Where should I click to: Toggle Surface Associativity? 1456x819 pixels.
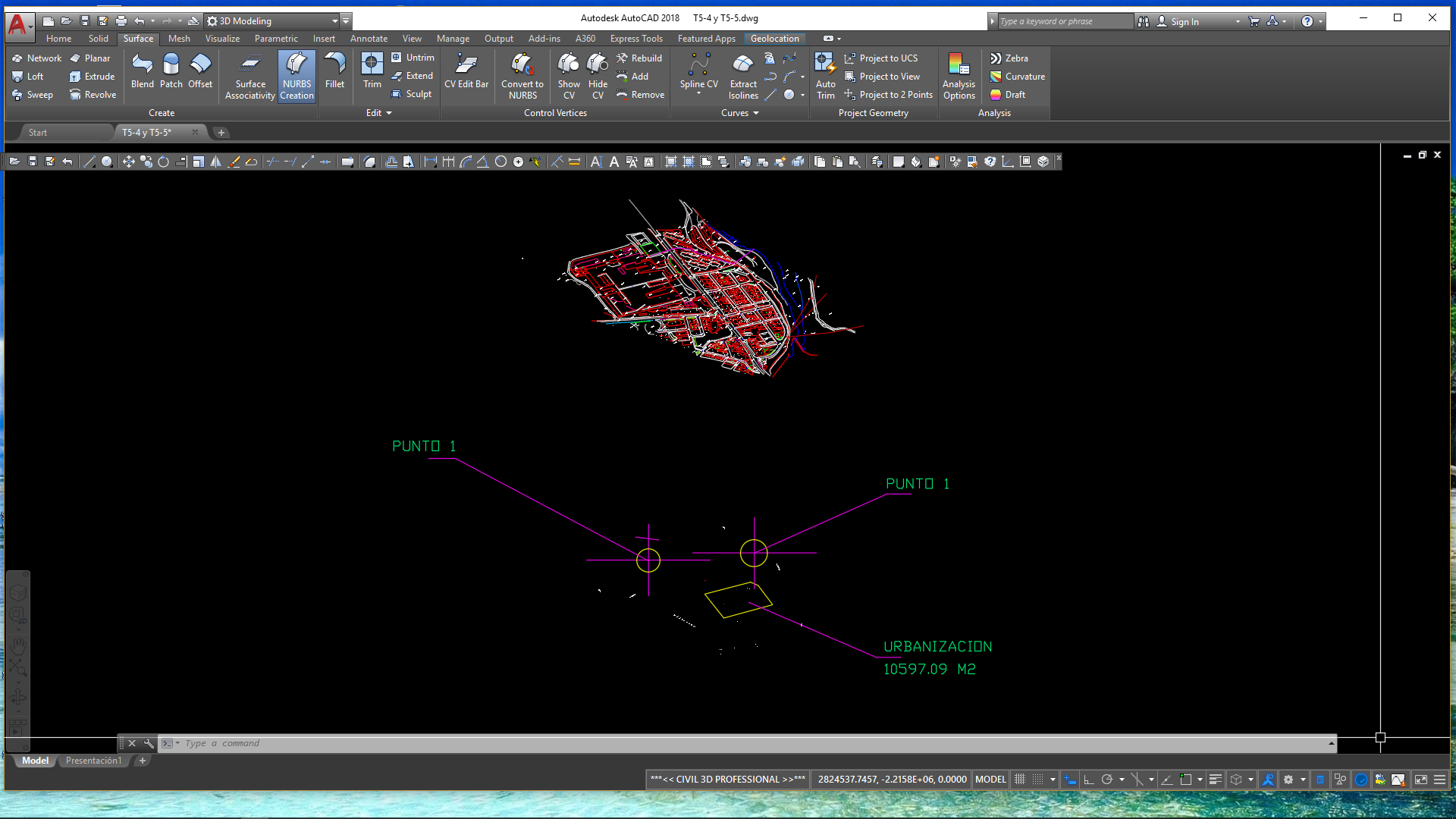pos(249,76)
